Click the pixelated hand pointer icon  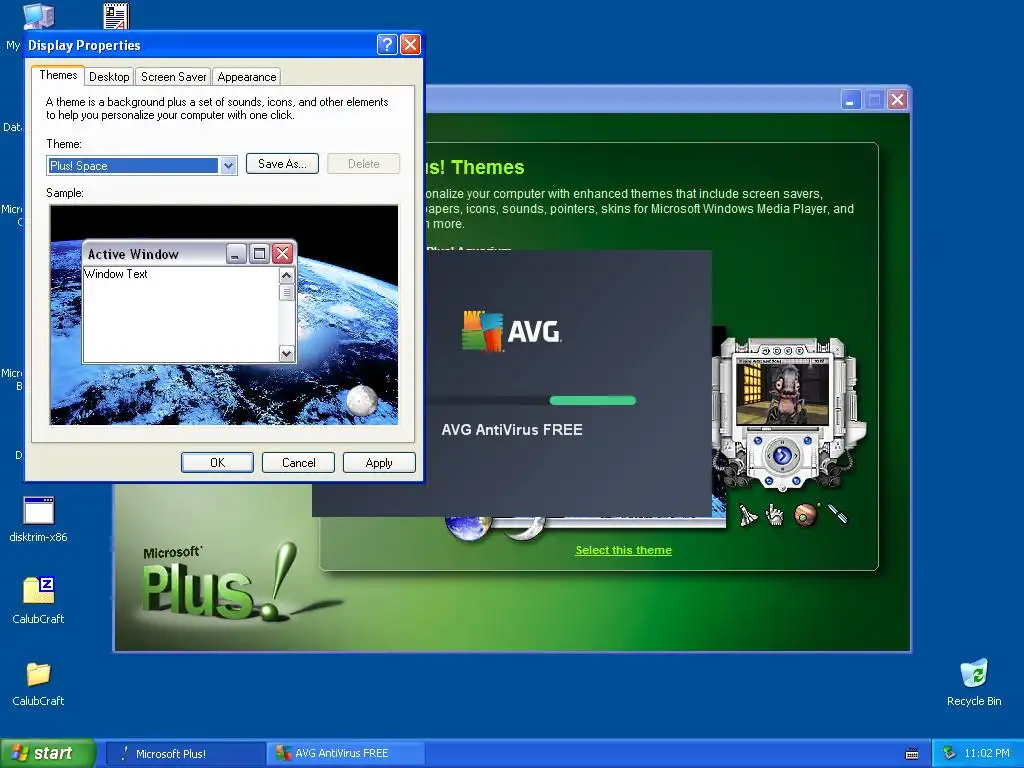click(x=775, y=515)
